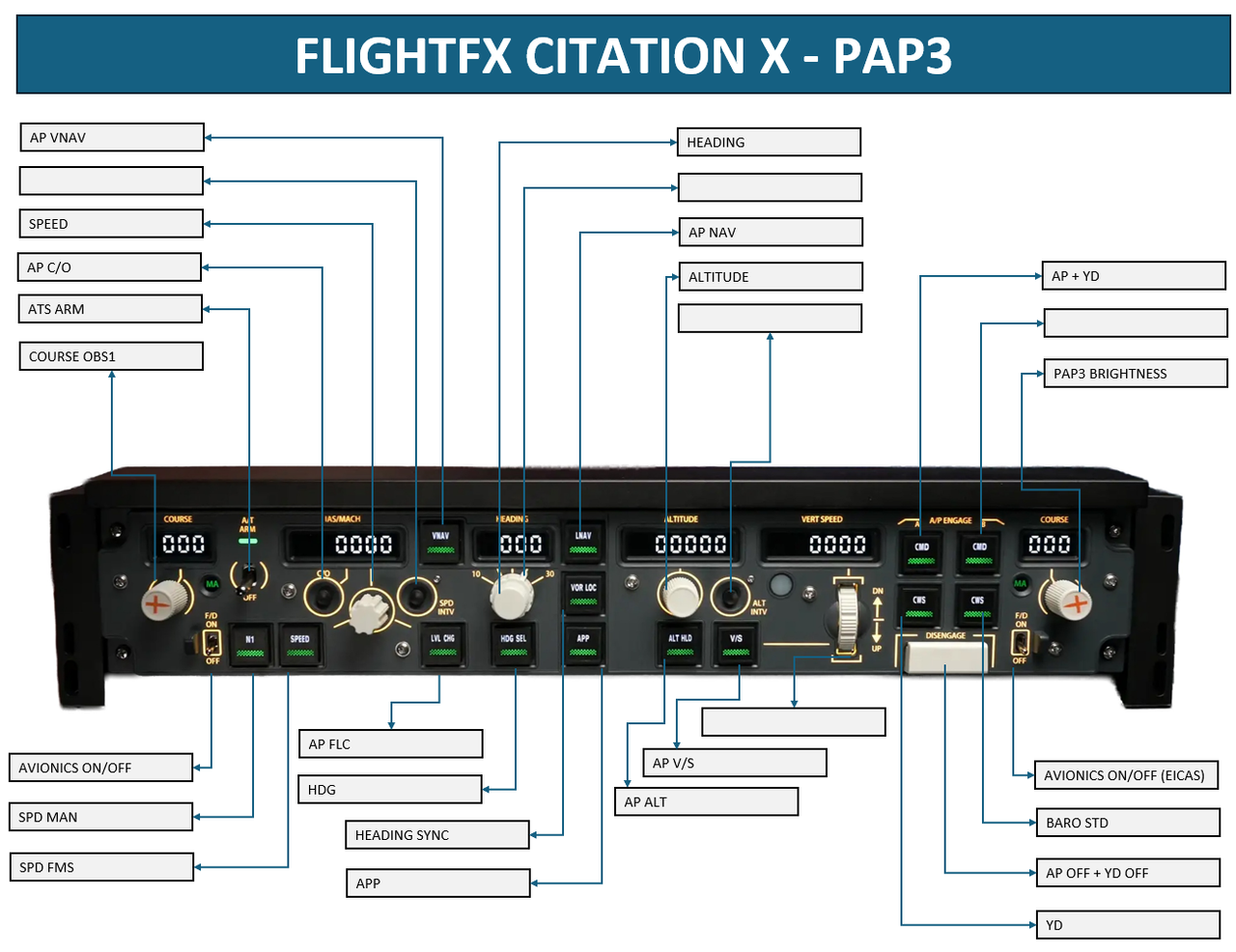Click the AP VNAV label box
Image resolution: width=1236 pixels, height=952 pixels.
112,137
